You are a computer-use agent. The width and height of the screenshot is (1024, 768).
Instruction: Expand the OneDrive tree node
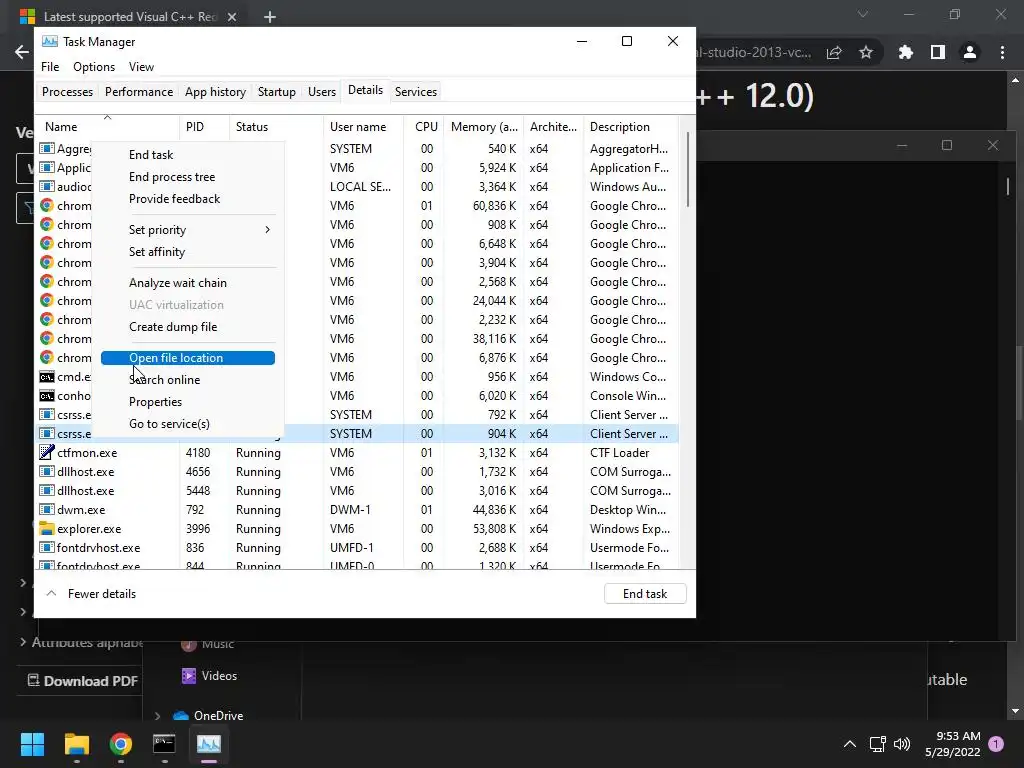pyautogui.click(x=157, y=716)
